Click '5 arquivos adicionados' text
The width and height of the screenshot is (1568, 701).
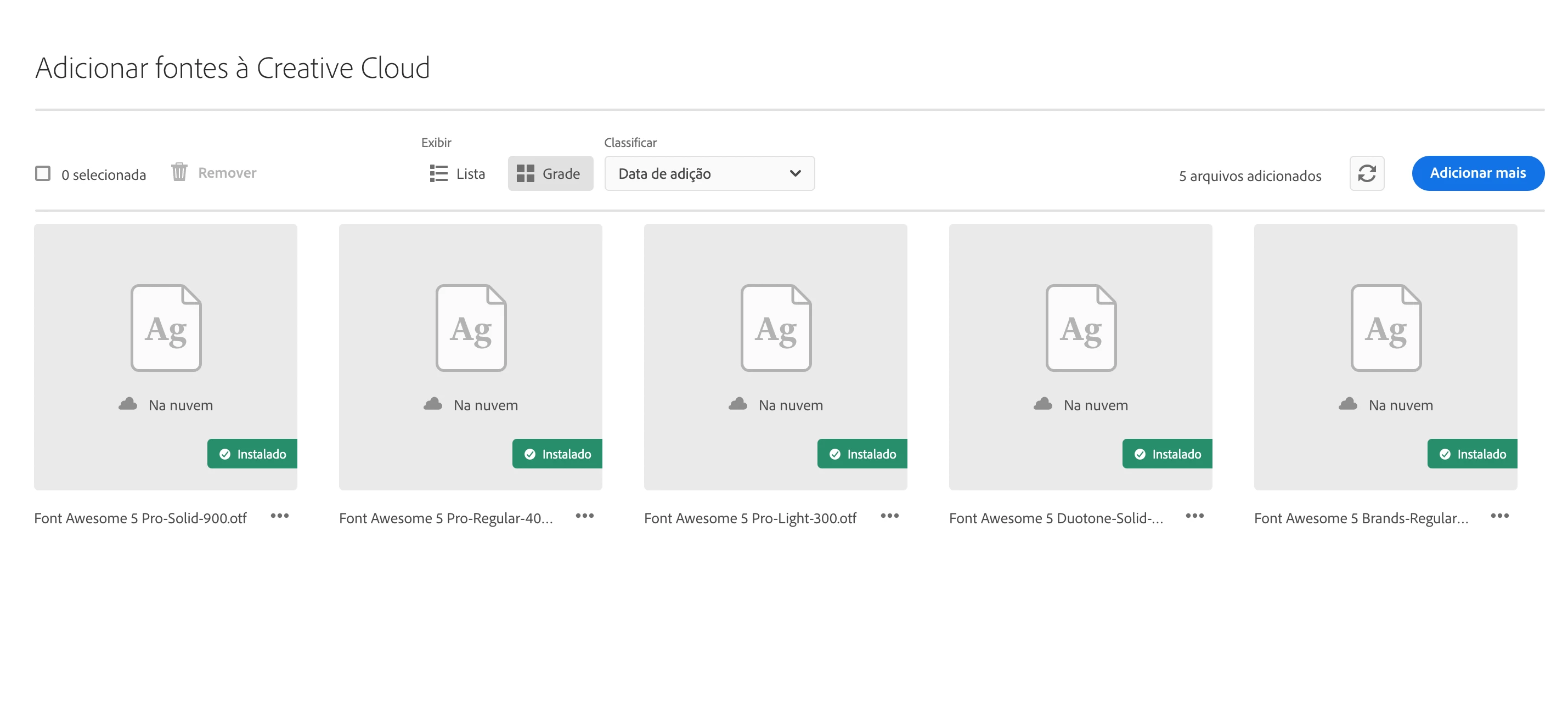(x=1250, y=176)
